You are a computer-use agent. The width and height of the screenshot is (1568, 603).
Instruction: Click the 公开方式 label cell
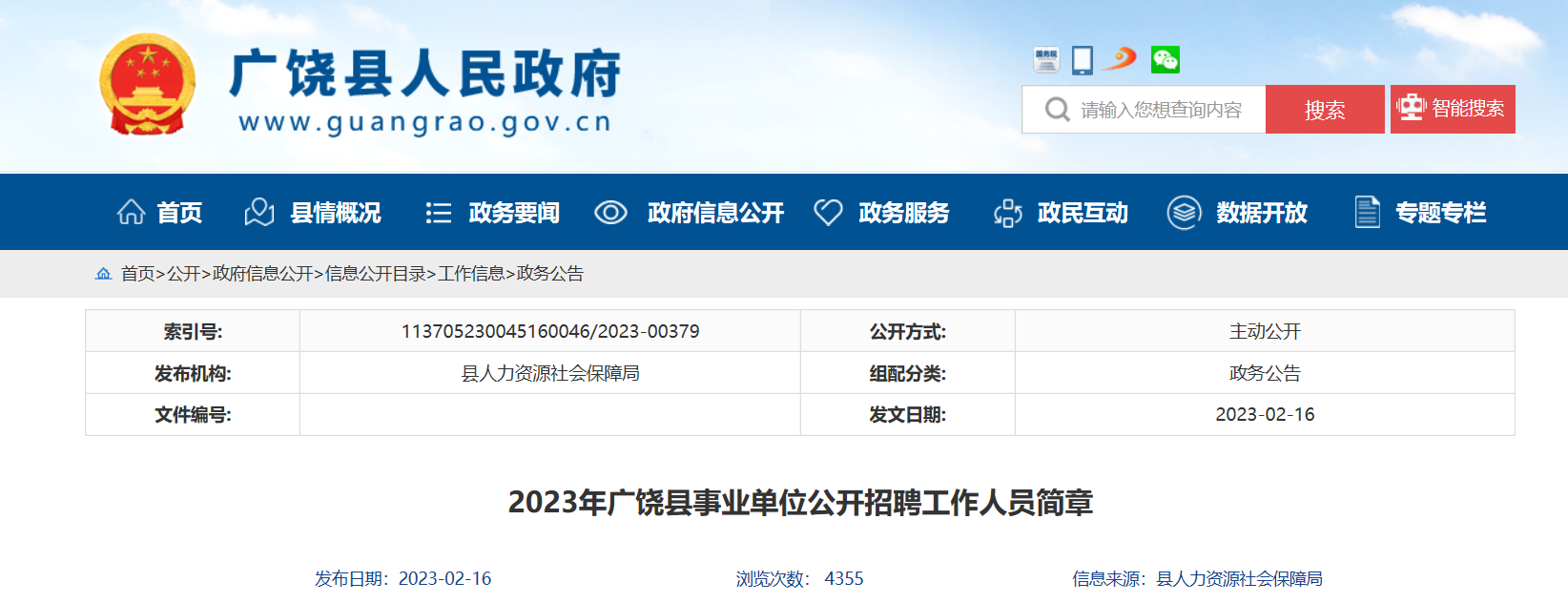click(x=908, y=331)
